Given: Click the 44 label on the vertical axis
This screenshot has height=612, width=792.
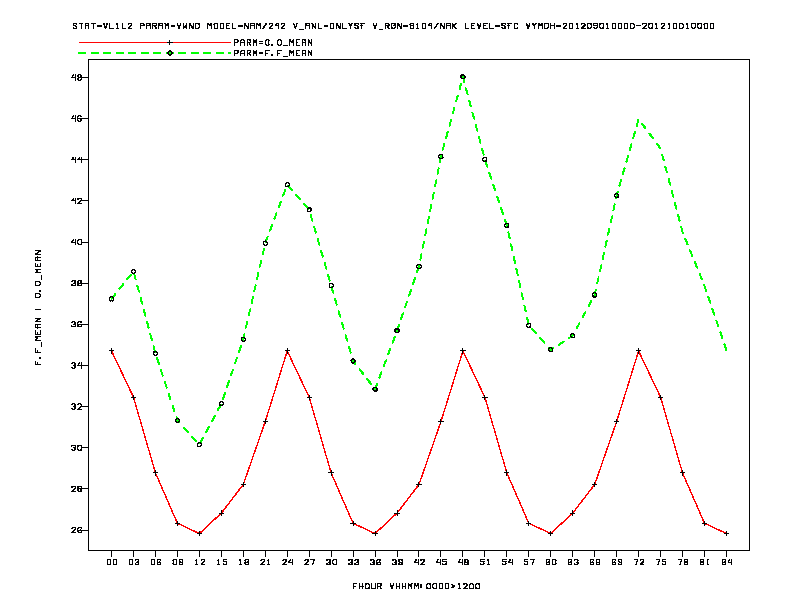Looking at the screenshot, I should [76, 160].
